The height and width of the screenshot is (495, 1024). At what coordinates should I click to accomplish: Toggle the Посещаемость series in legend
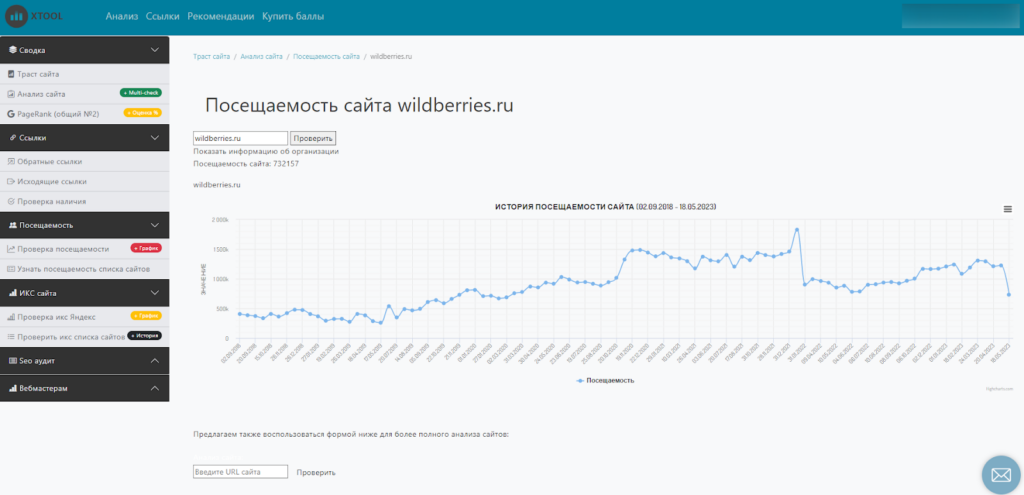tap(605, 380)
